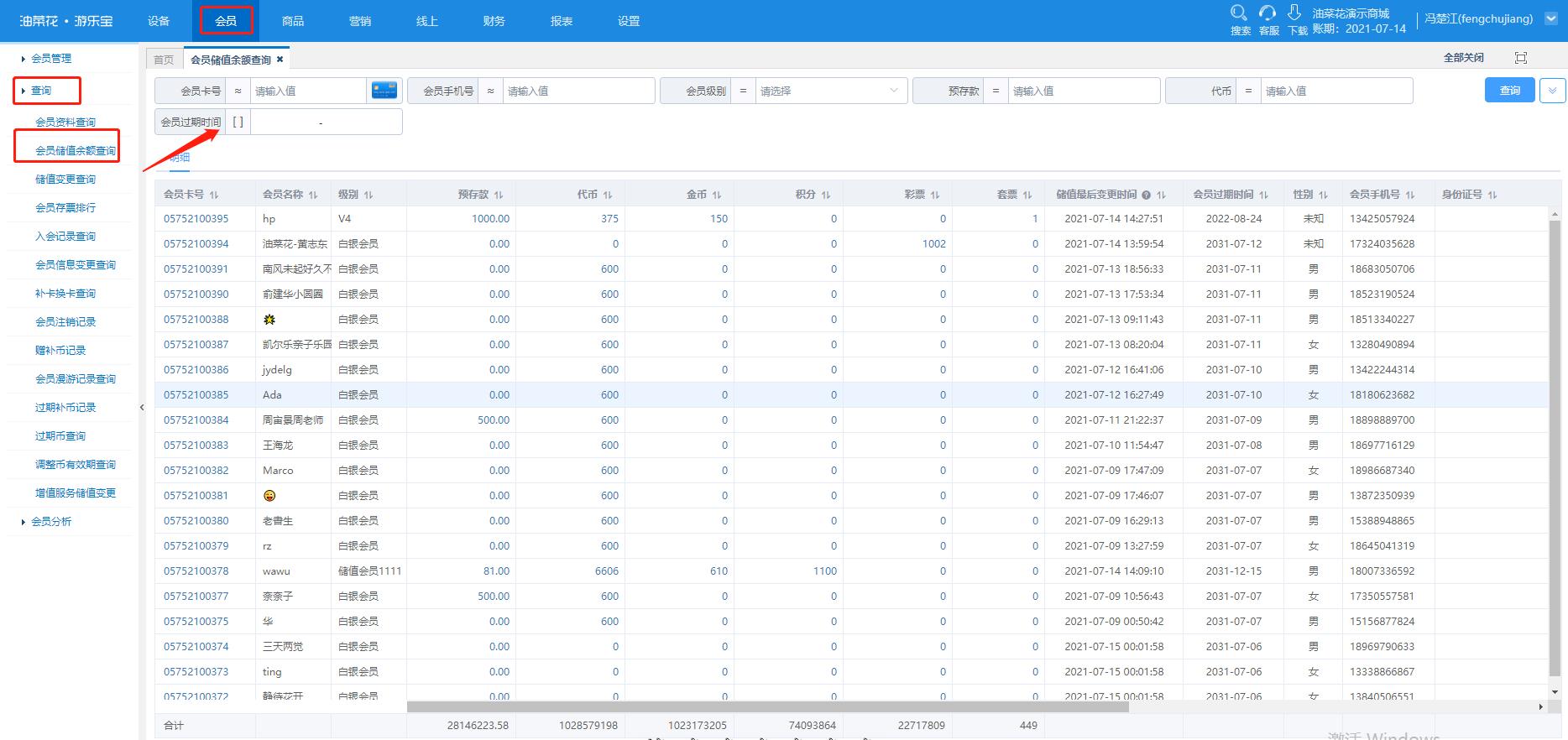This screenshot has width=1568, height=740.
Task: Collapse 查询 section in sidebar
Action: click(41, 91)
